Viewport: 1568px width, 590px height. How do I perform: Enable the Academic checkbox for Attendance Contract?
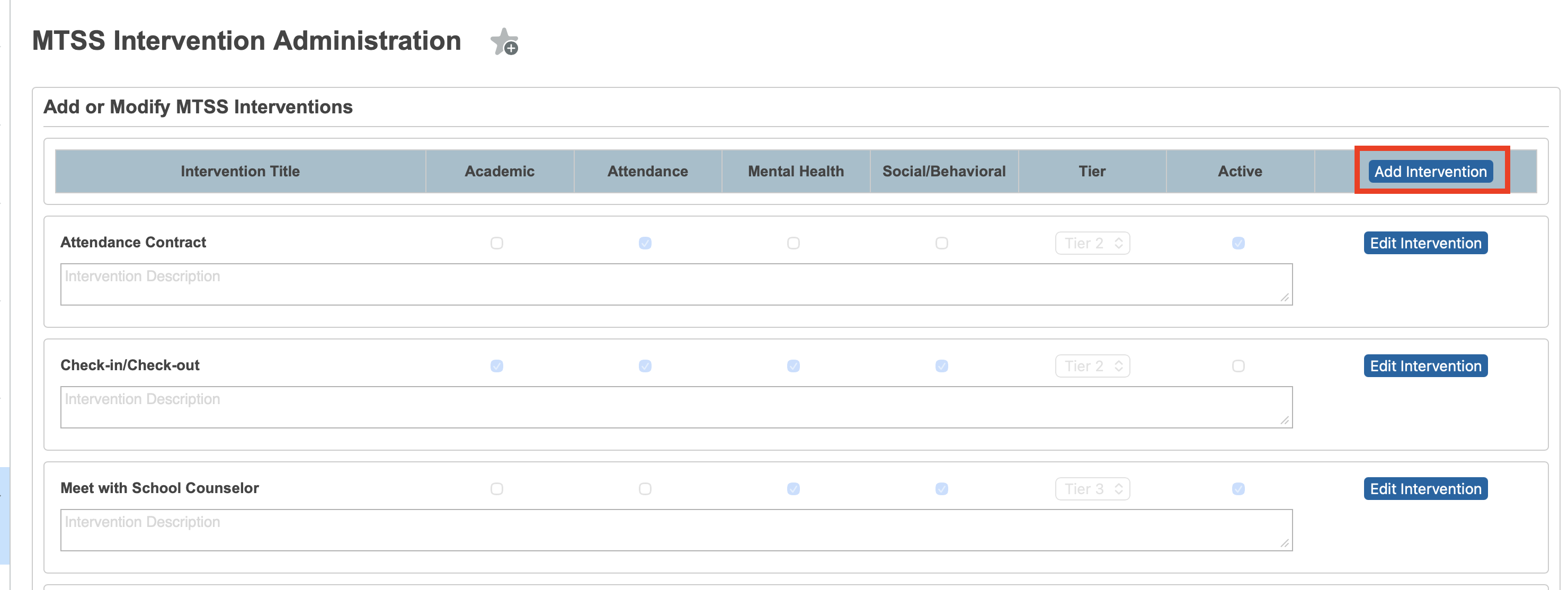[x=498, y=243]
